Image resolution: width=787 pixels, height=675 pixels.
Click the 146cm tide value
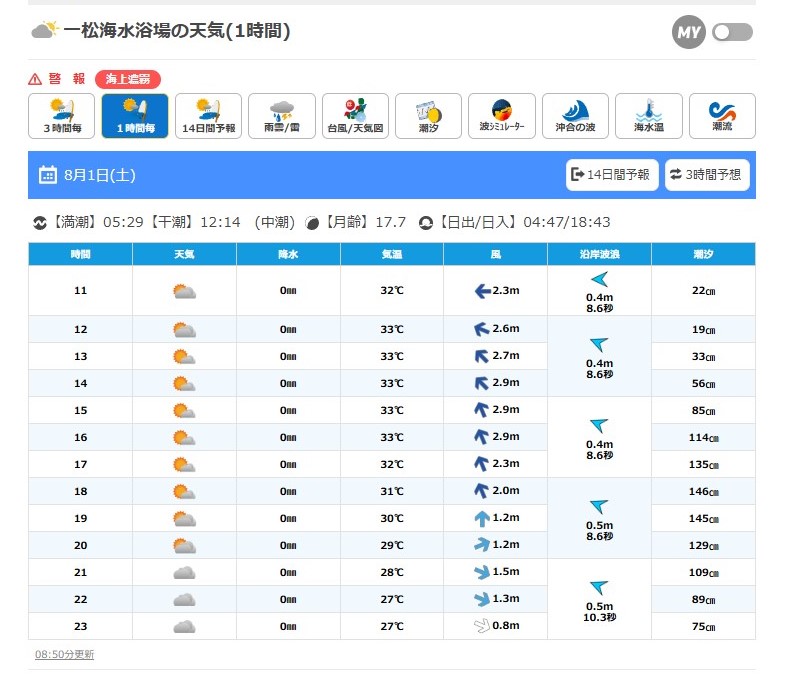pyautogui.click(x=703, y=491)
